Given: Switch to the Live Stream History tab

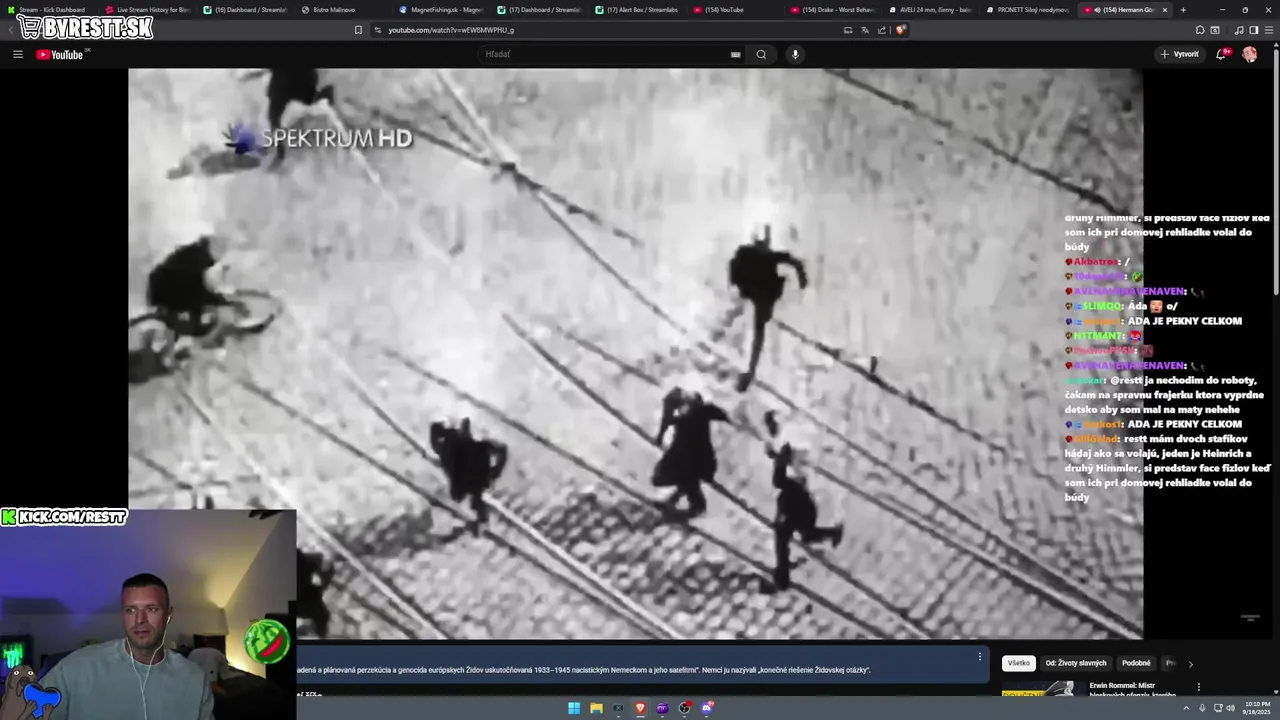Looking at the screenshot, I should (x=147, y=10).
